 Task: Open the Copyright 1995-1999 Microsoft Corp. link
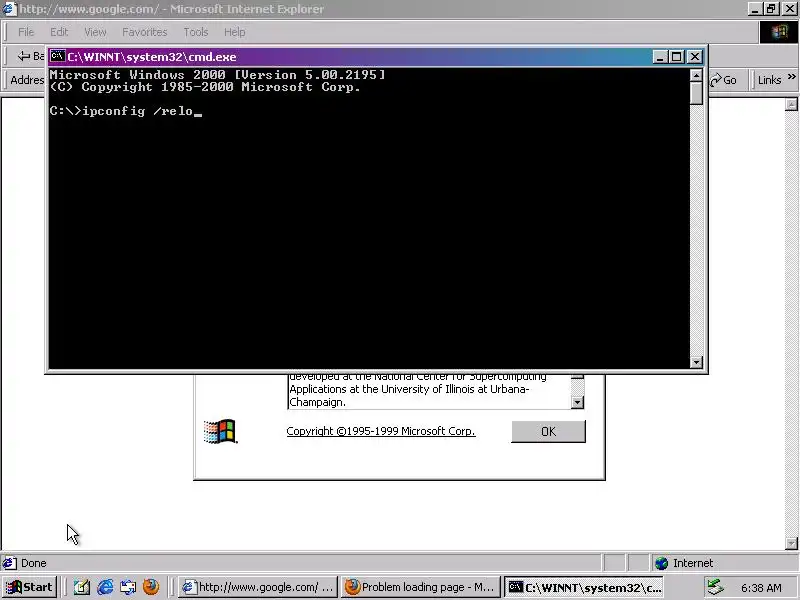(x=381, y=431)
